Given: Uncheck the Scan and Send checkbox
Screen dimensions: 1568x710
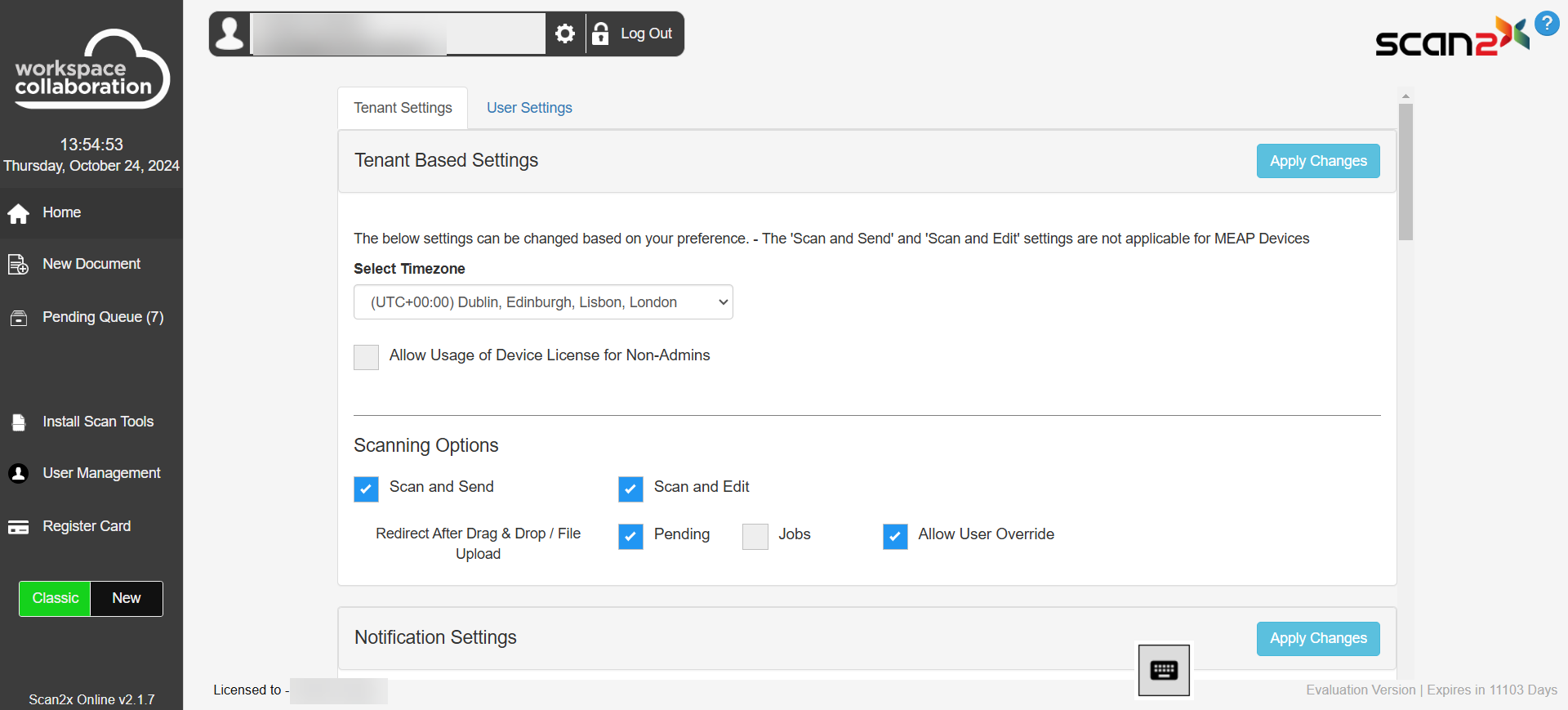Looking at the screenshot, I should click(366, 489).
